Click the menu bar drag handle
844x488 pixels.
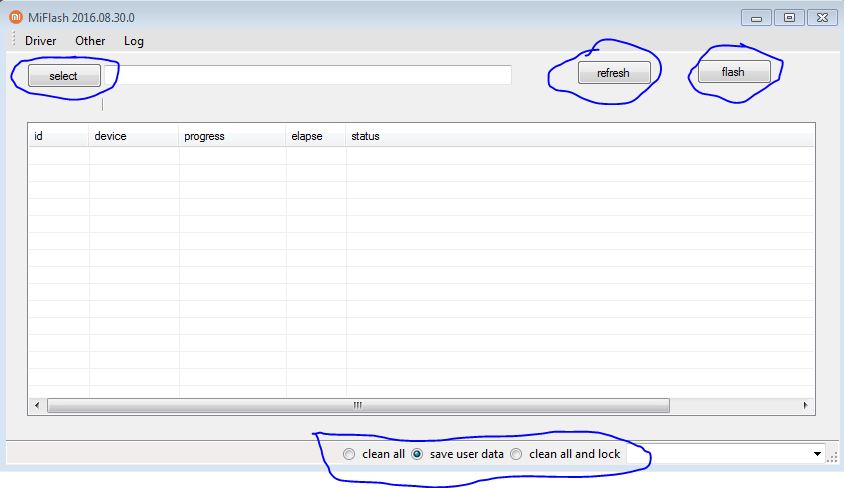(x=13, y=39)
